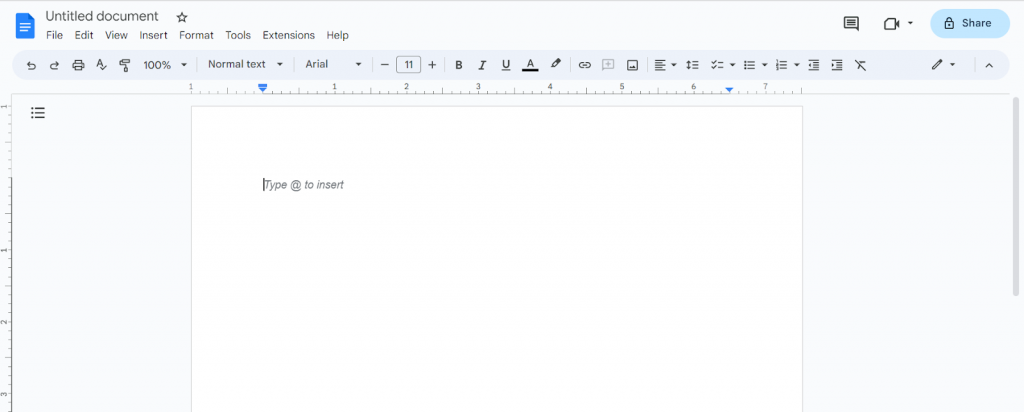
Task: Toggle Underline formatting
Action: [505, 65]
